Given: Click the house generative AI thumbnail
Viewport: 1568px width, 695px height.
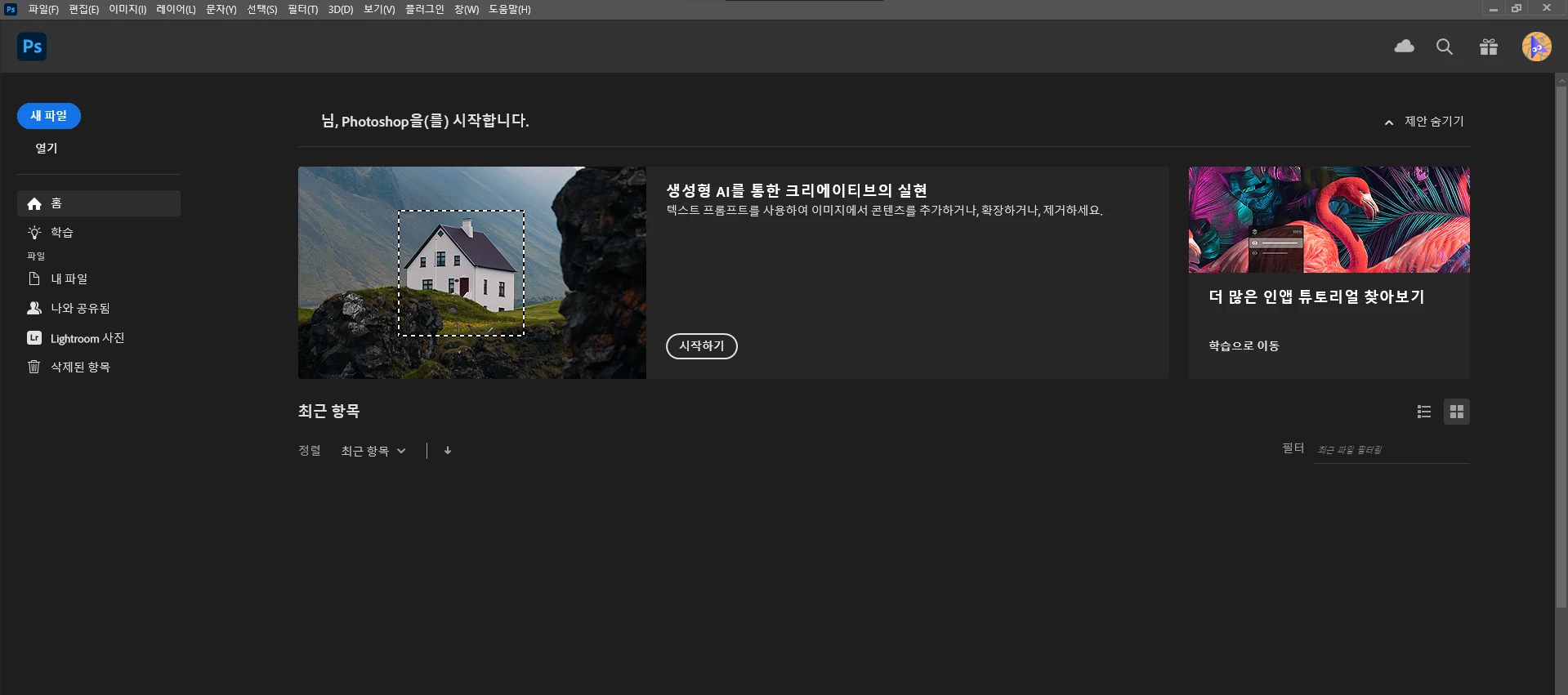Looking at the screenshot, I should click(472, 273).
